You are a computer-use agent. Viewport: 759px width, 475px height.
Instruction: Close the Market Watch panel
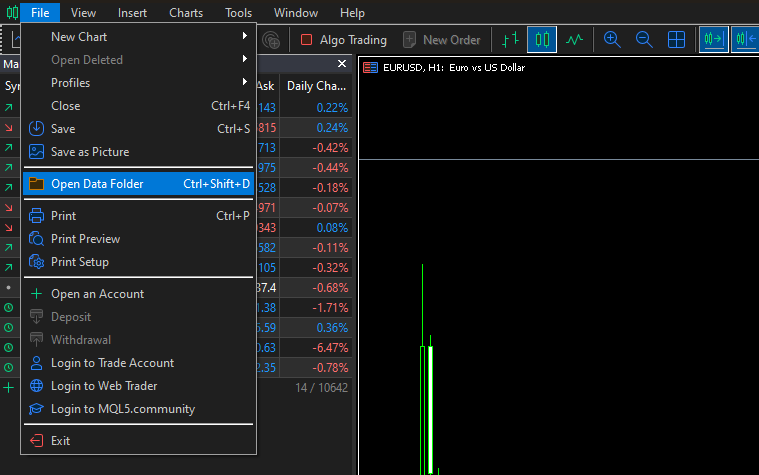pos(342,63)
